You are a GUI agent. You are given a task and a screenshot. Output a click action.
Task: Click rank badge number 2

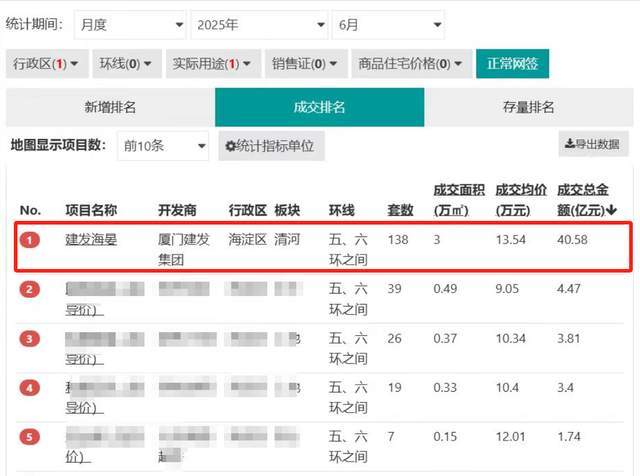[x=30, y=289]
